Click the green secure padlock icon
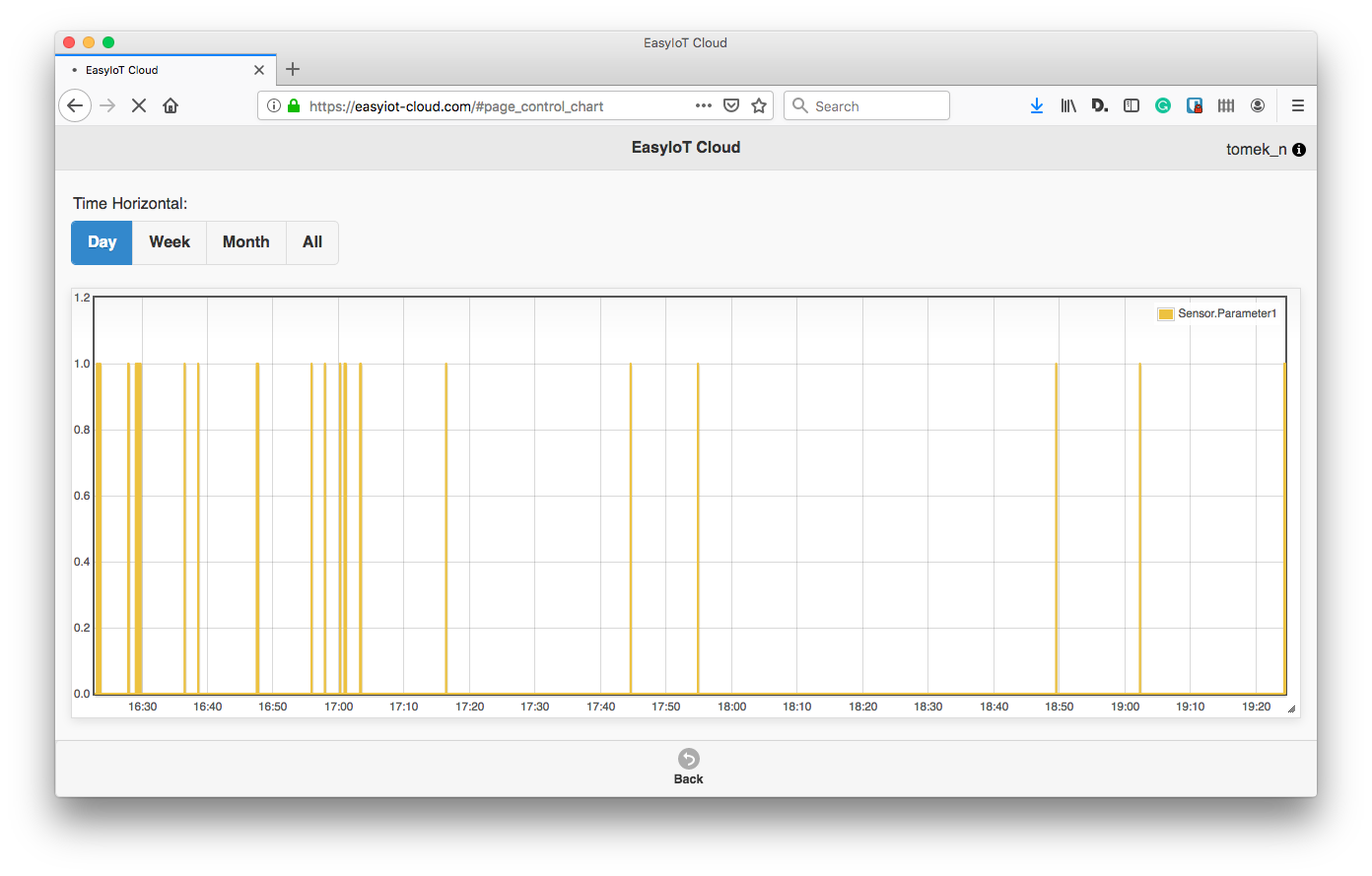 click(x=294, y=105)
